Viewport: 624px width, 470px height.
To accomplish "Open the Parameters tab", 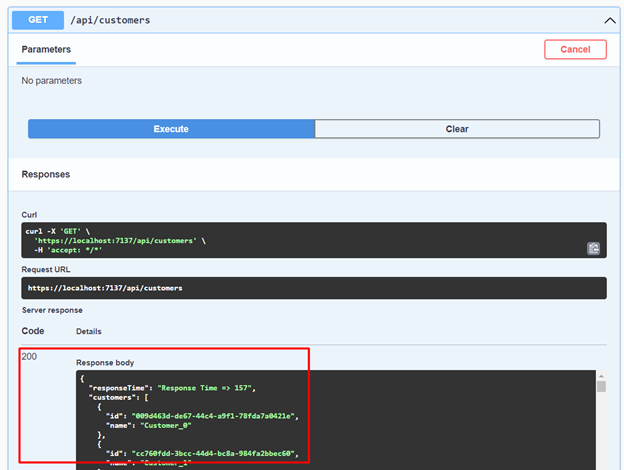I will tap(46, 49).
